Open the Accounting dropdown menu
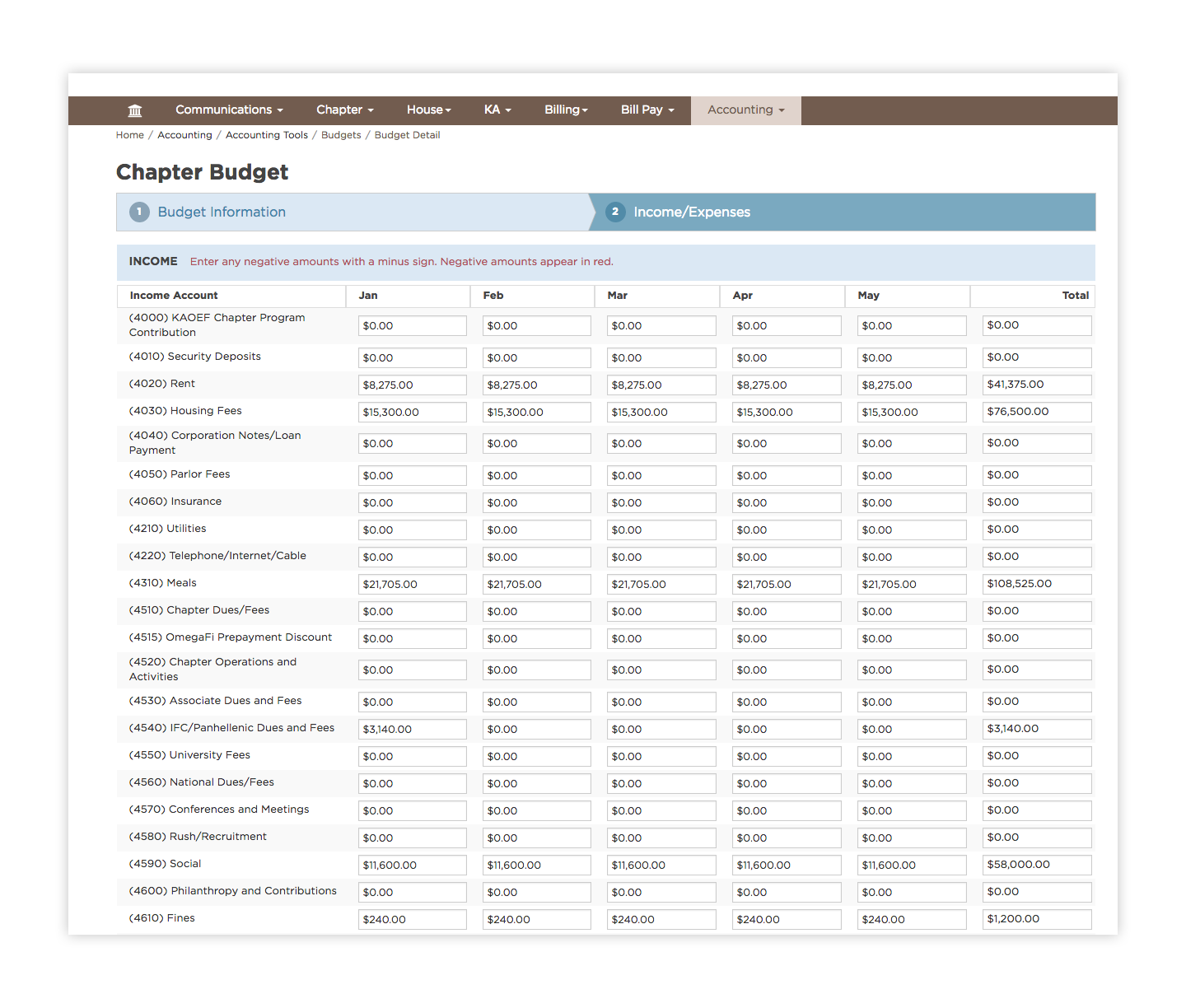 pyautogui.click(x=745, y=110)
